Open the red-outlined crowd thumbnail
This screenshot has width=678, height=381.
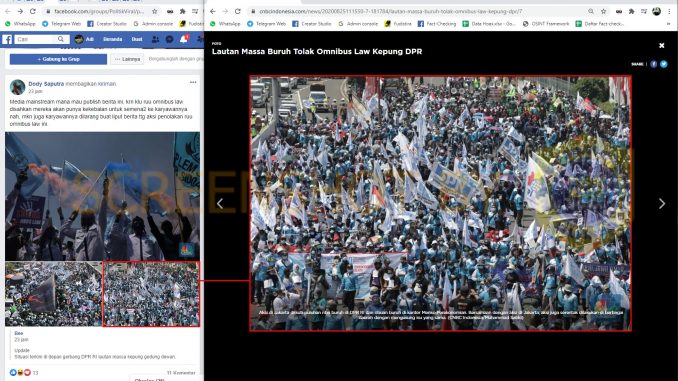pos(151,294)
